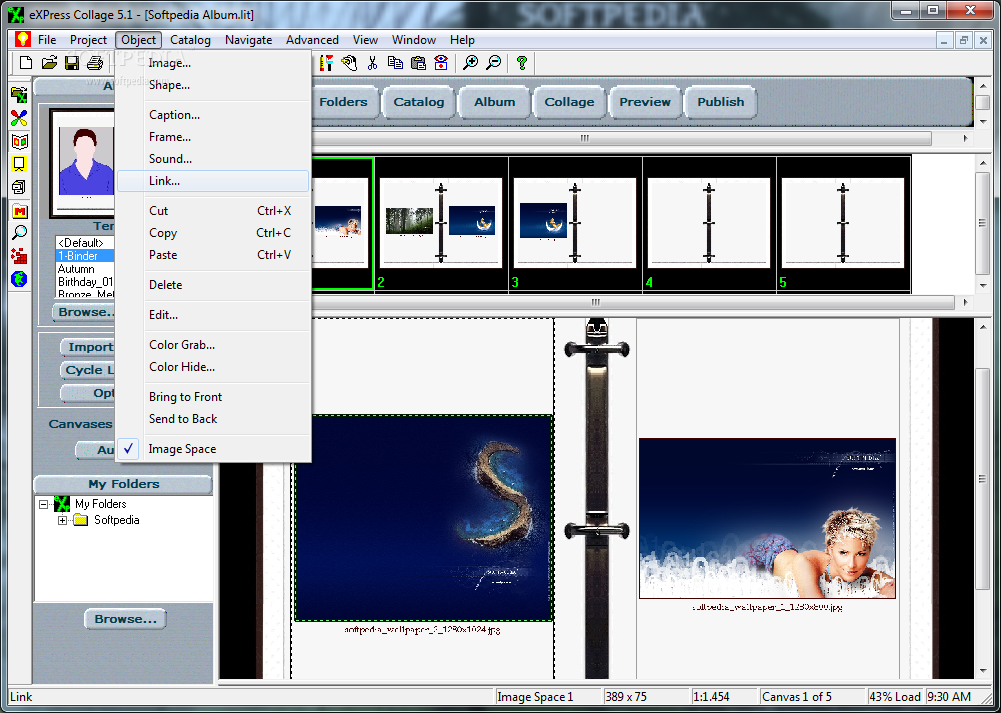Viewport: 1001px width, 713px height.
Task: Select canvas thumbnail number 5
Action: pyautogui.click(x=843, y=223)
